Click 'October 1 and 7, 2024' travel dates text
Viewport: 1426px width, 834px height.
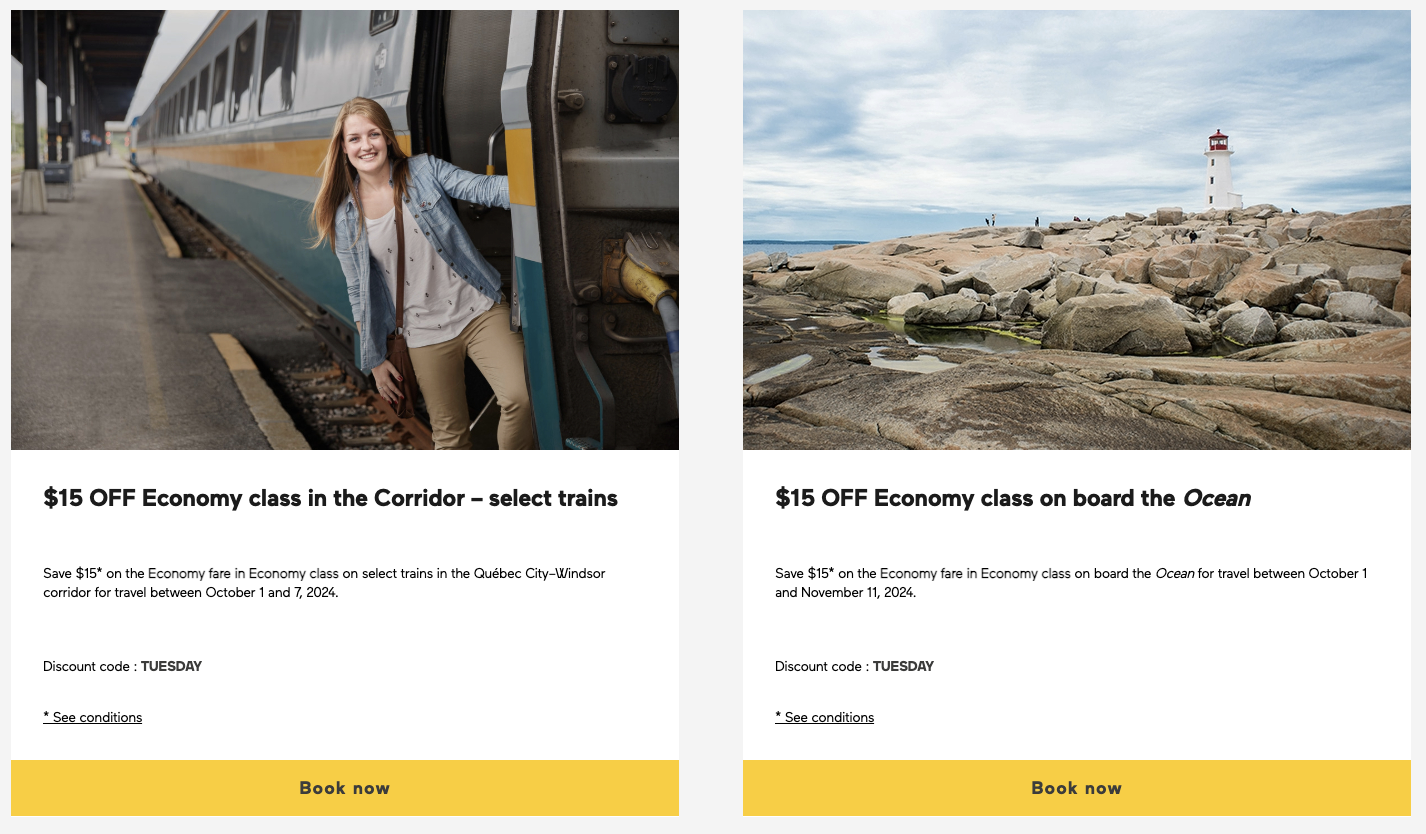[x=272, y=593]
